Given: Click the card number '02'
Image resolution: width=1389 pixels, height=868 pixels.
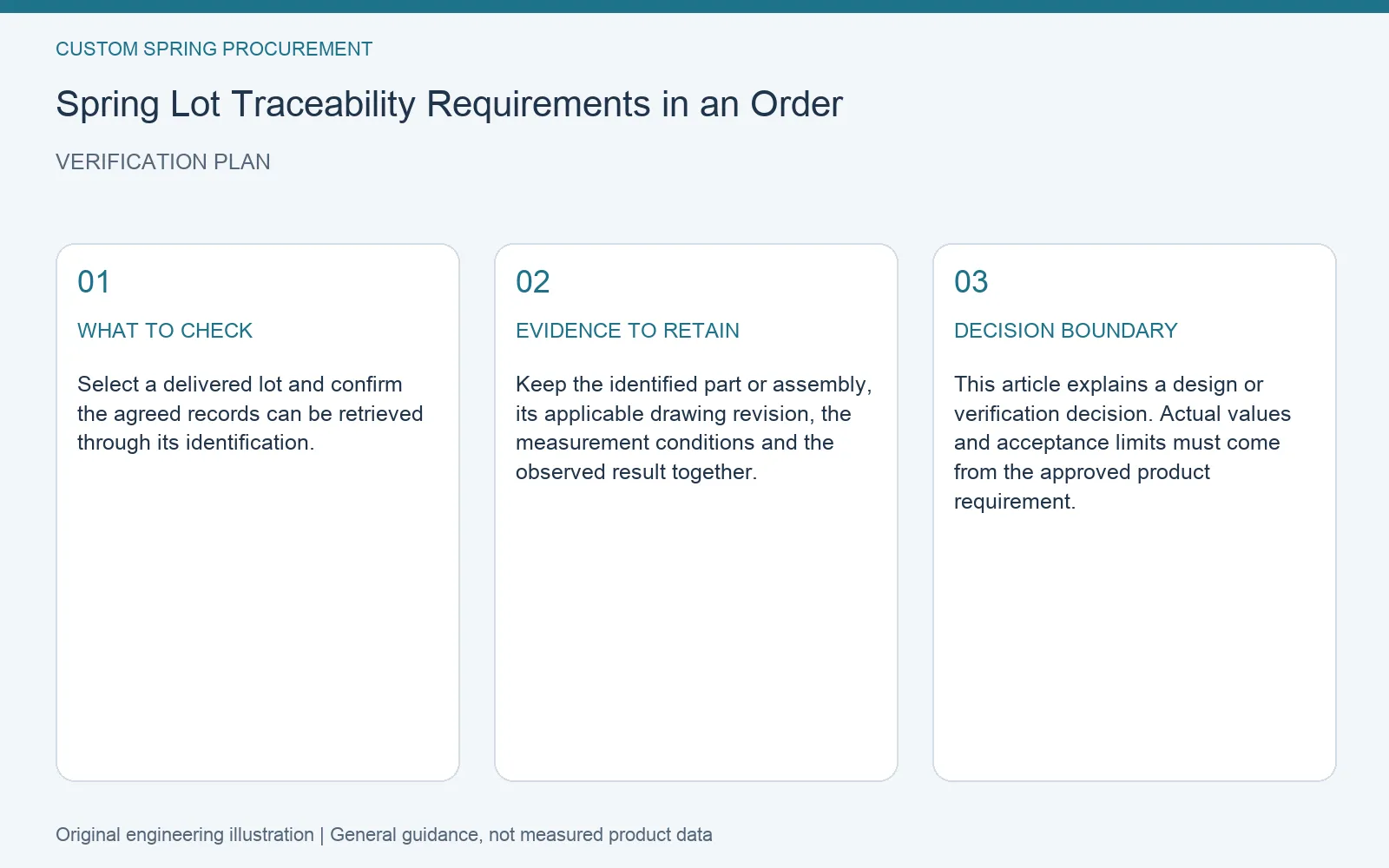Looking at the screenshot, I should [533, 282].
